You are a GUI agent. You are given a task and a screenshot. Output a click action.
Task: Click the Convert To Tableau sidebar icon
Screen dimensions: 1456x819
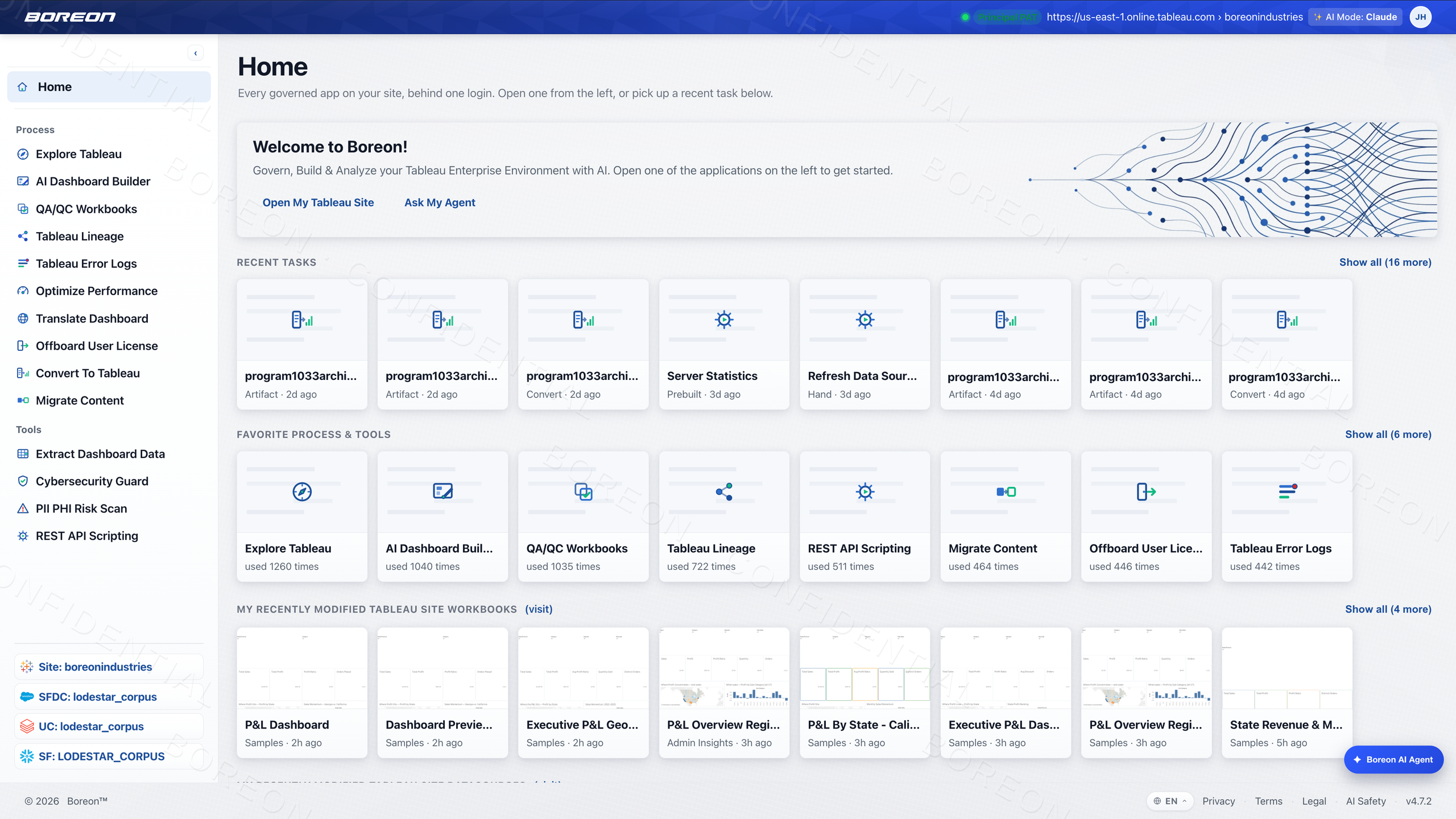pos(23,373)
